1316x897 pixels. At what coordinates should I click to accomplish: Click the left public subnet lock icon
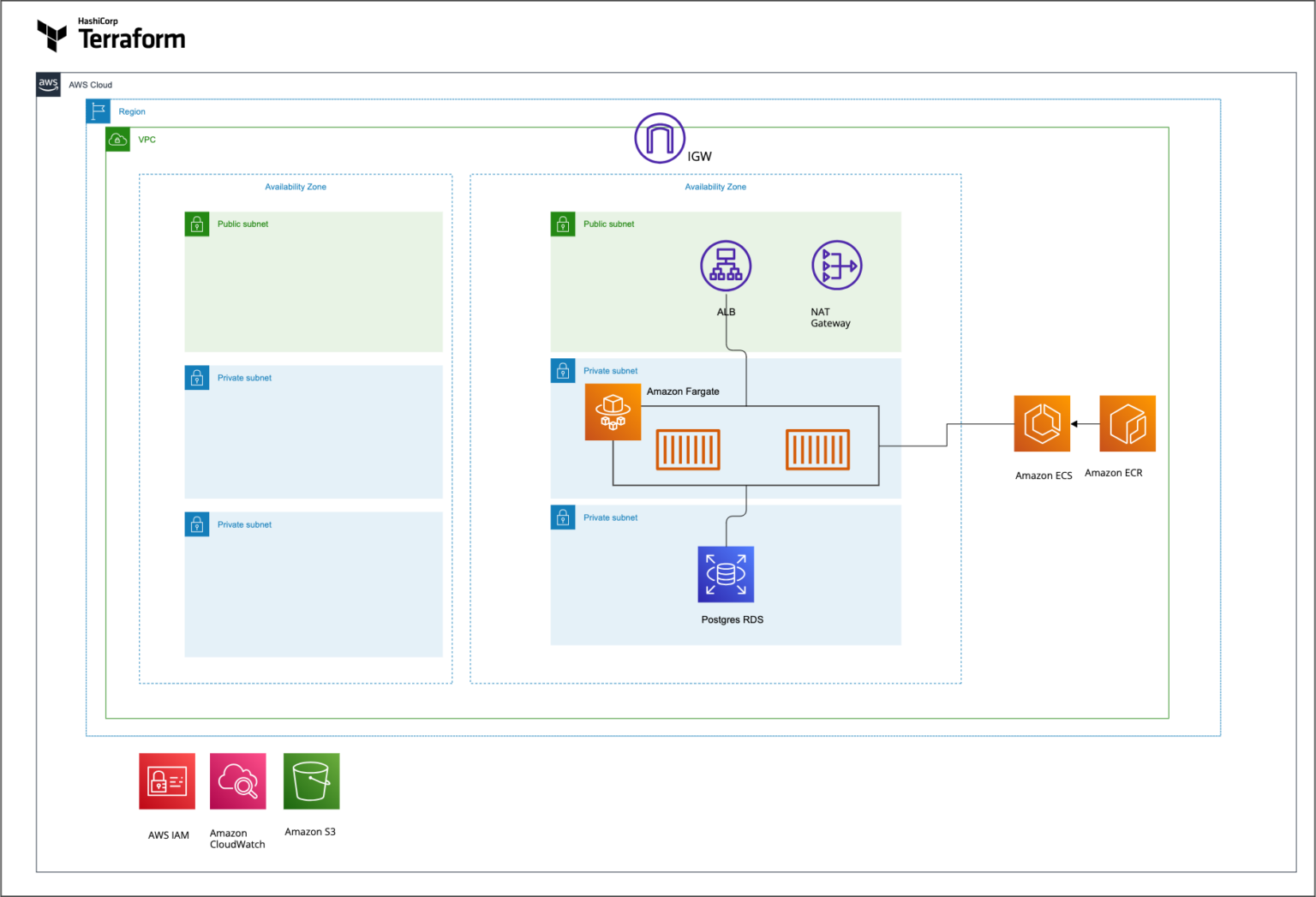tap(197, 224)
